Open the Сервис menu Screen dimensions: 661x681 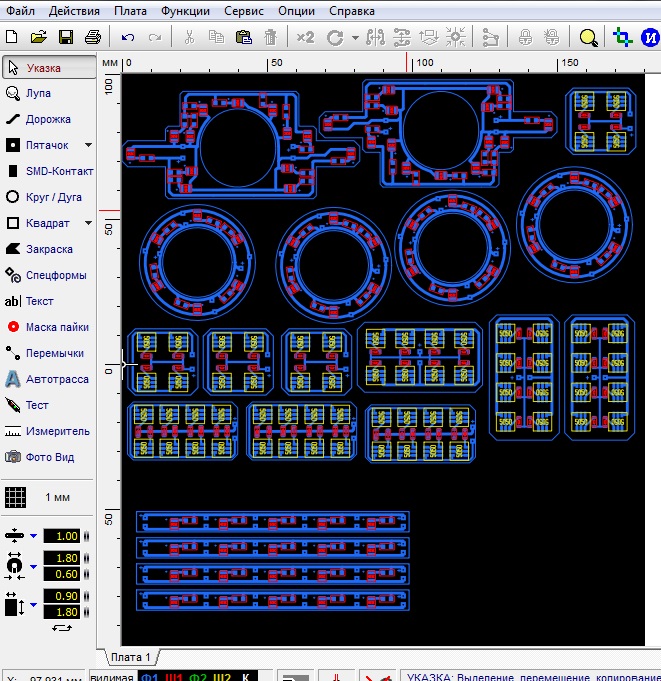pyautogui.click(x=244, y=12)
